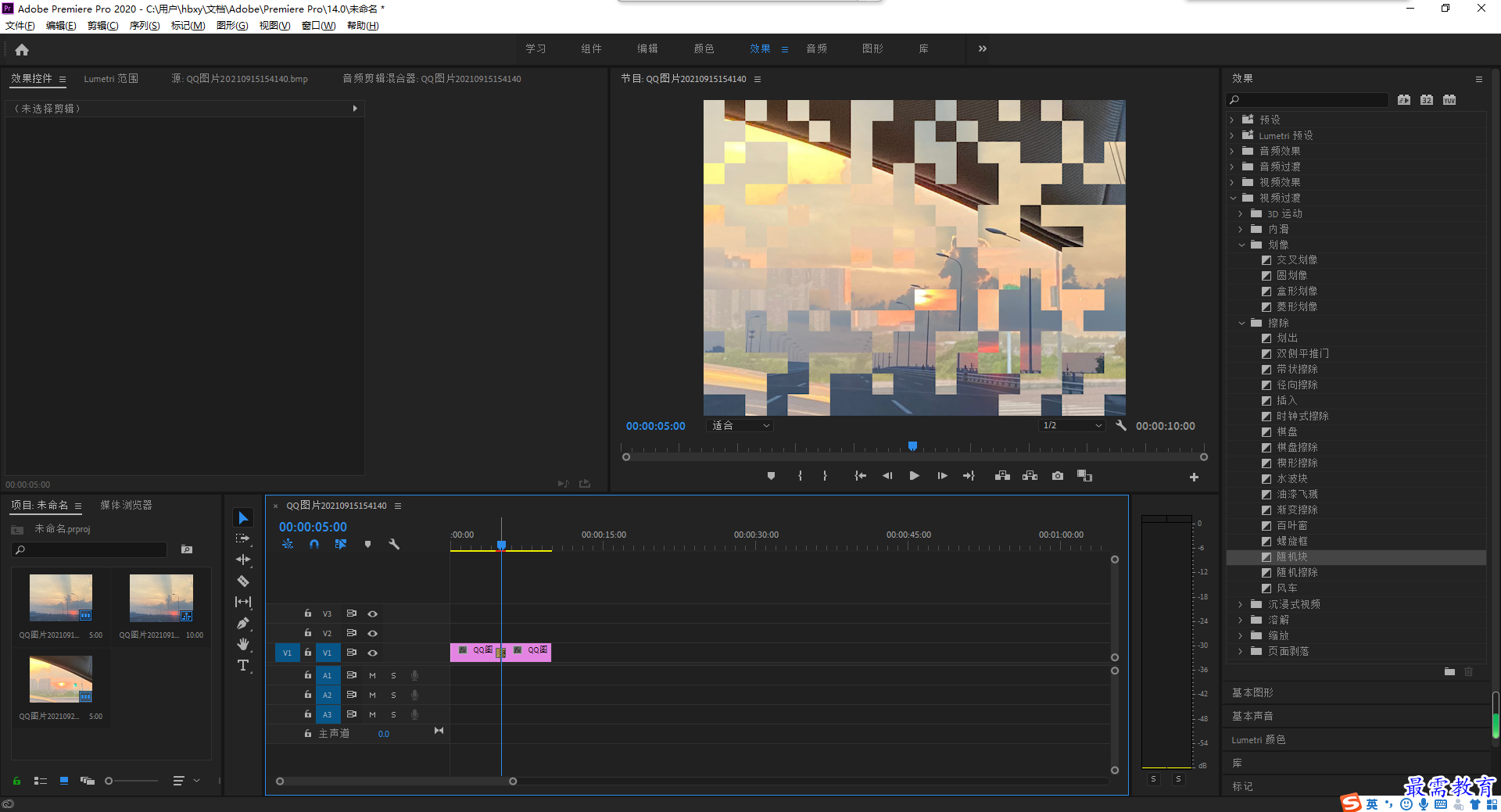Select the Track Select Forward tool

click(243, 538)
